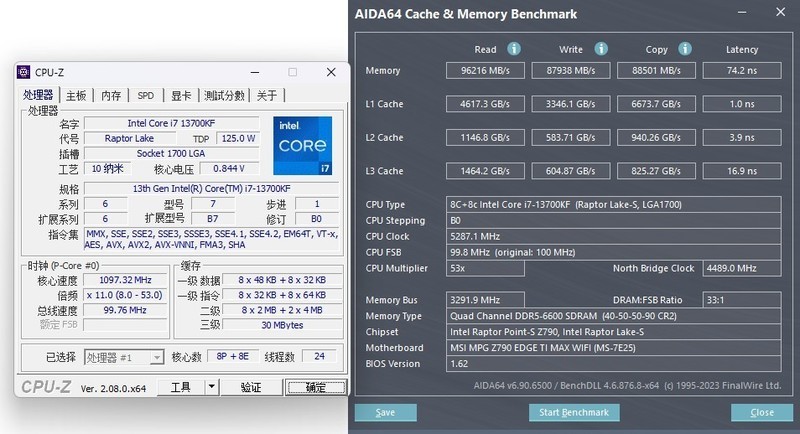800x434 pixels.
Task: Click the CPU Multiplier 53x field
Action: tap(485, 268)
